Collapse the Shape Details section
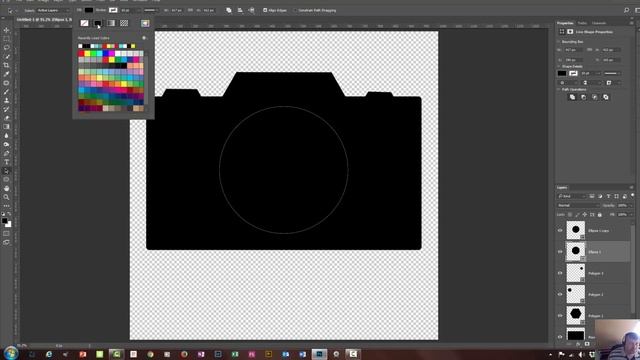Image resolution: width=640 pixels, height=360 pixels. point(558,66)
